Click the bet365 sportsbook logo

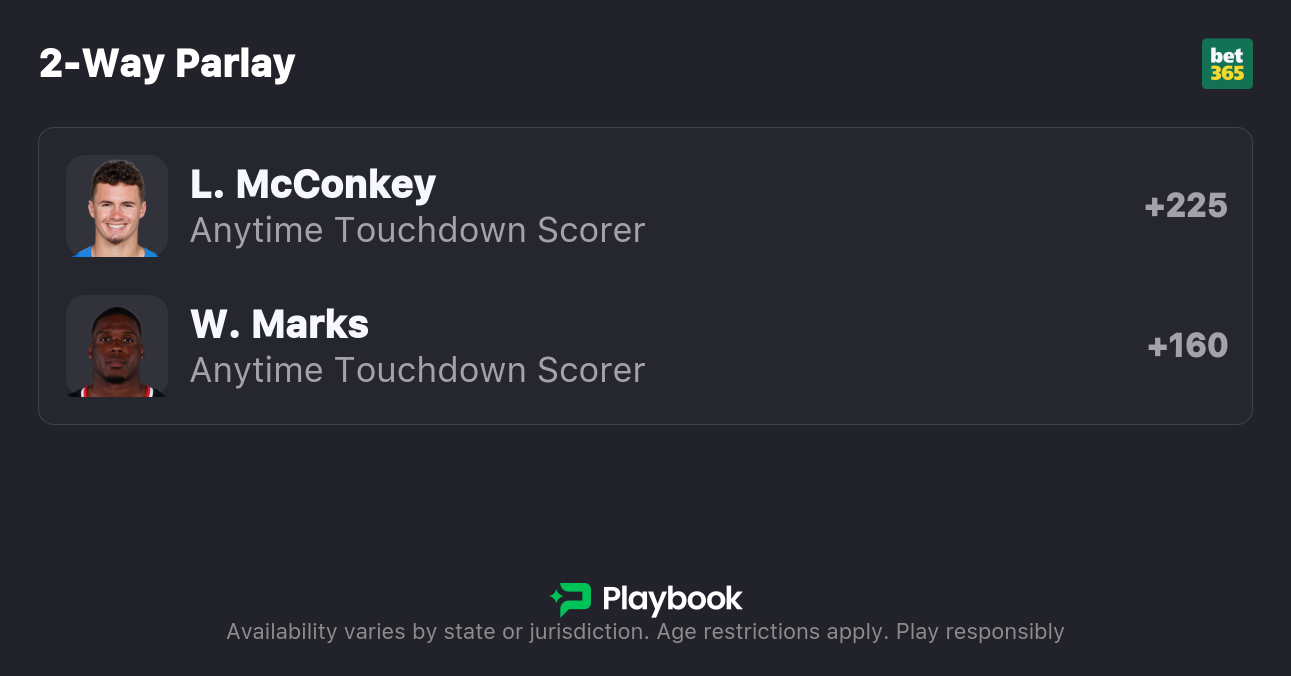[x=1227, y=64]
